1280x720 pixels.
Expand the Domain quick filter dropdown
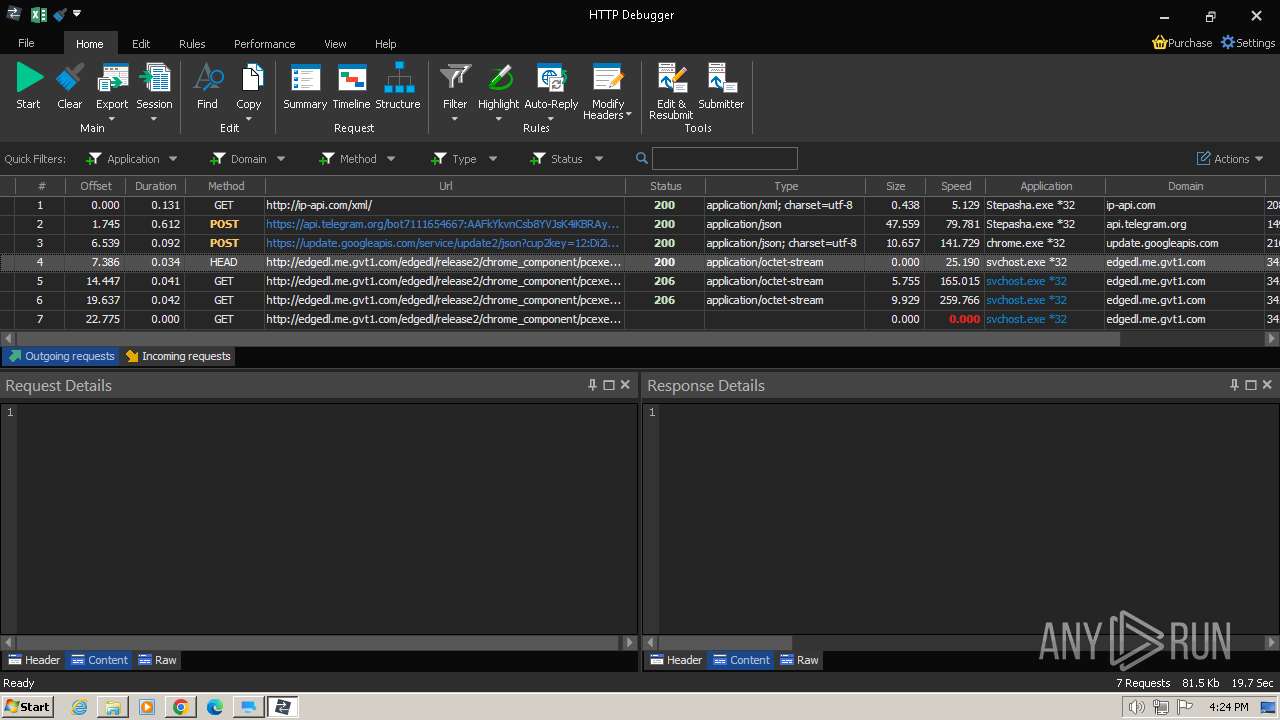281,159
